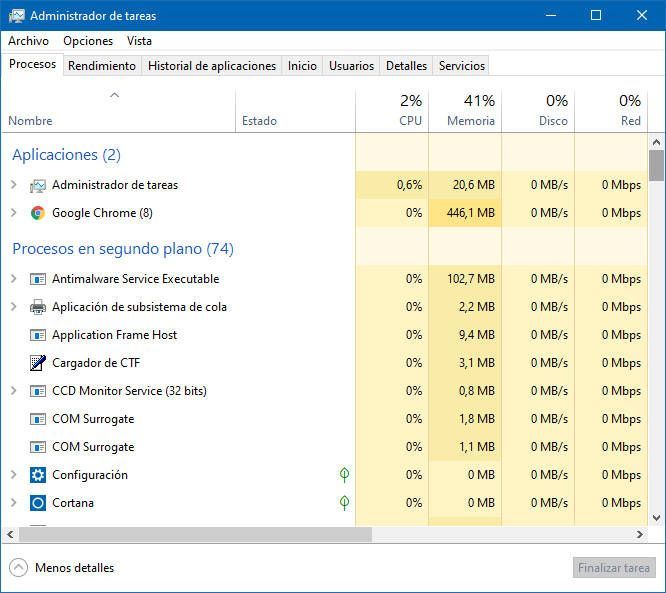The image size is (666, 593).
Task: Click the Application Frame Host icon
Action: tap(37, 335)
